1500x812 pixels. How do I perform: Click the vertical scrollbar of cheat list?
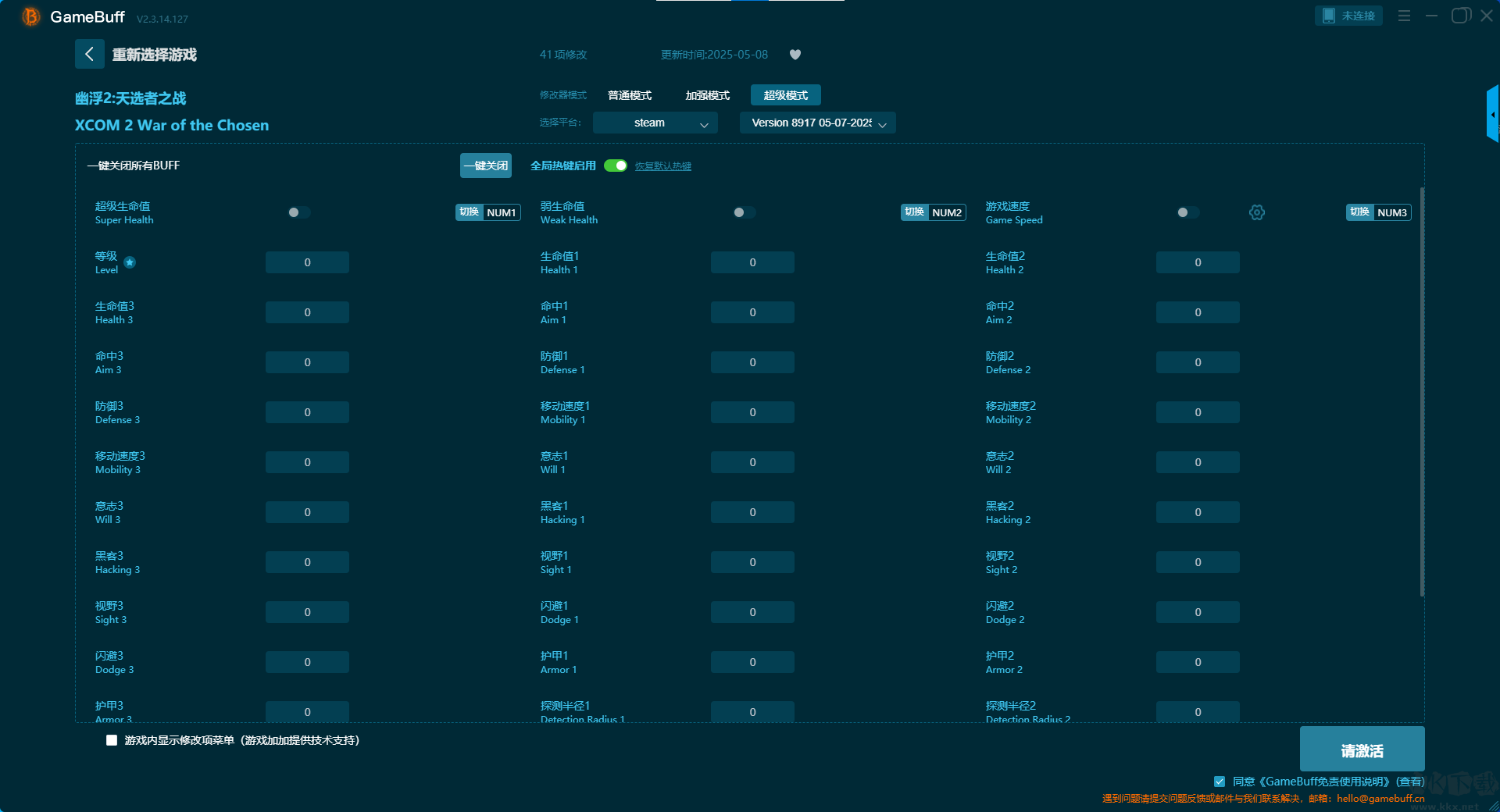coord(1421,390)
